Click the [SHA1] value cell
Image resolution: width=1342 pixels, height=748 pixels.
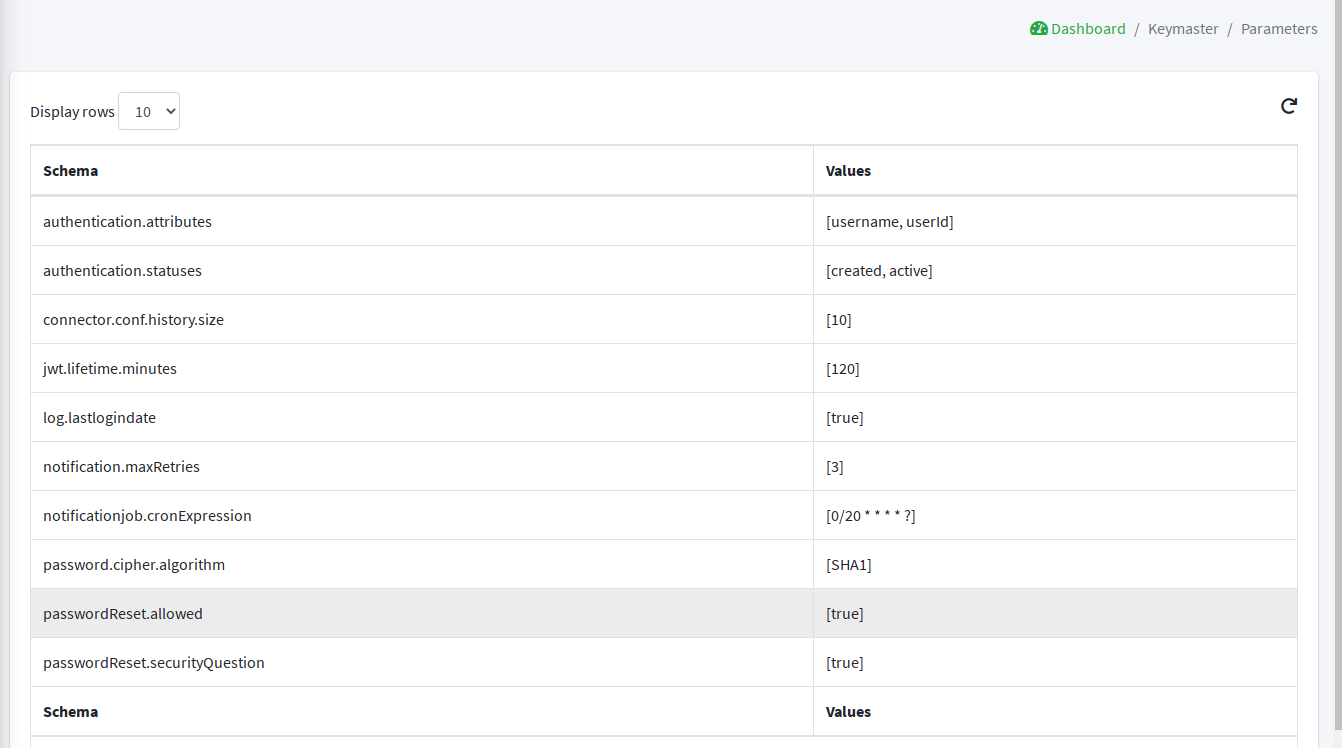click(848, 564)
